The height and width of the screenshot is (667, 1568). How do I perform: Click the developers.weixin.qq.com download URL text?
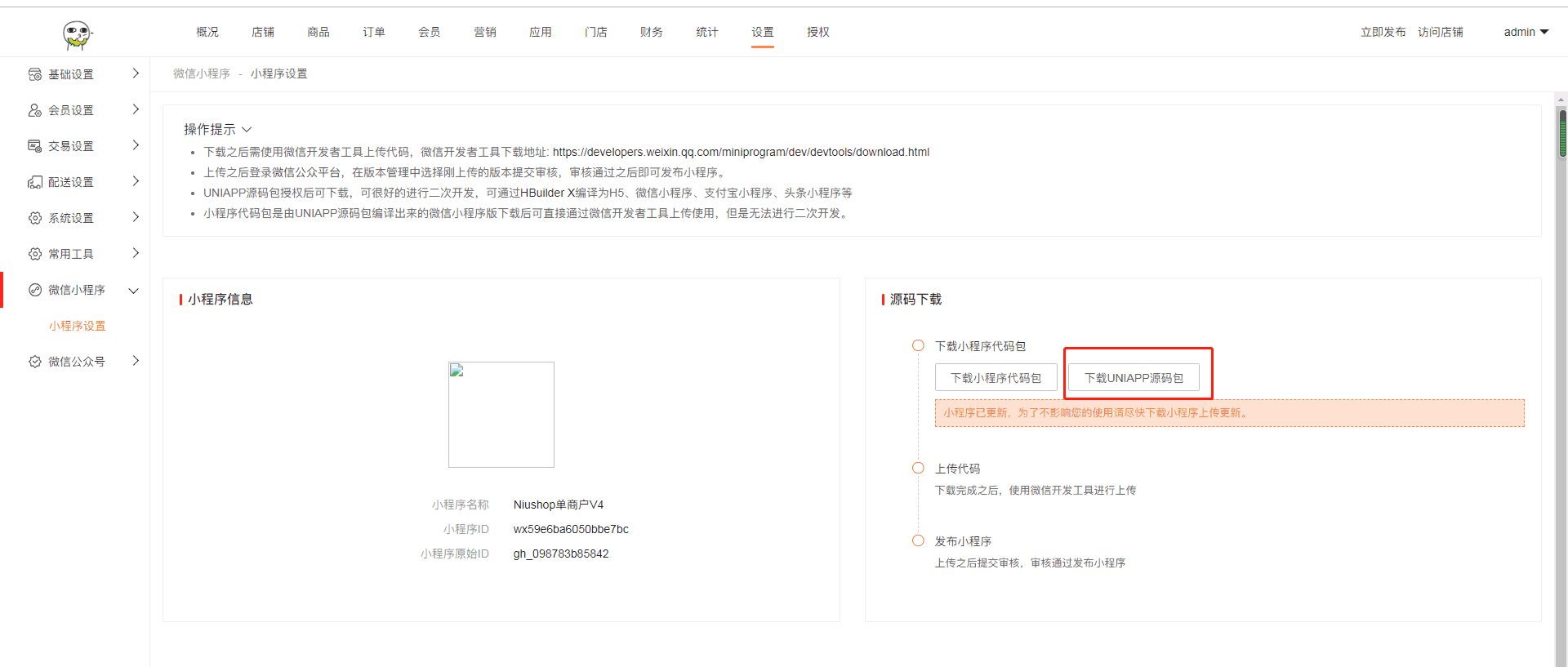point(741,152)
